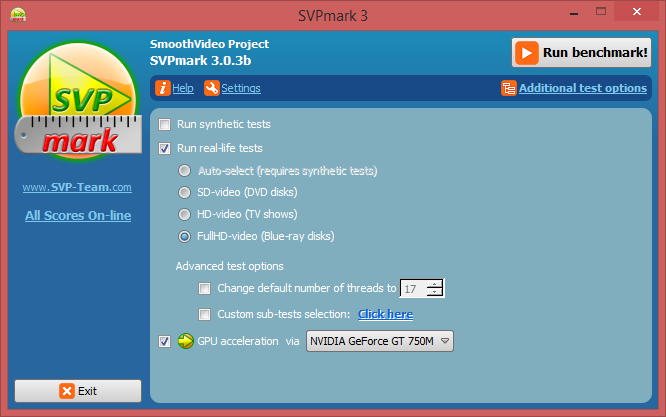Screen dimensions: 666x417
Task: Close the SVPmark 3 window
Action: [x=637, y=12]
